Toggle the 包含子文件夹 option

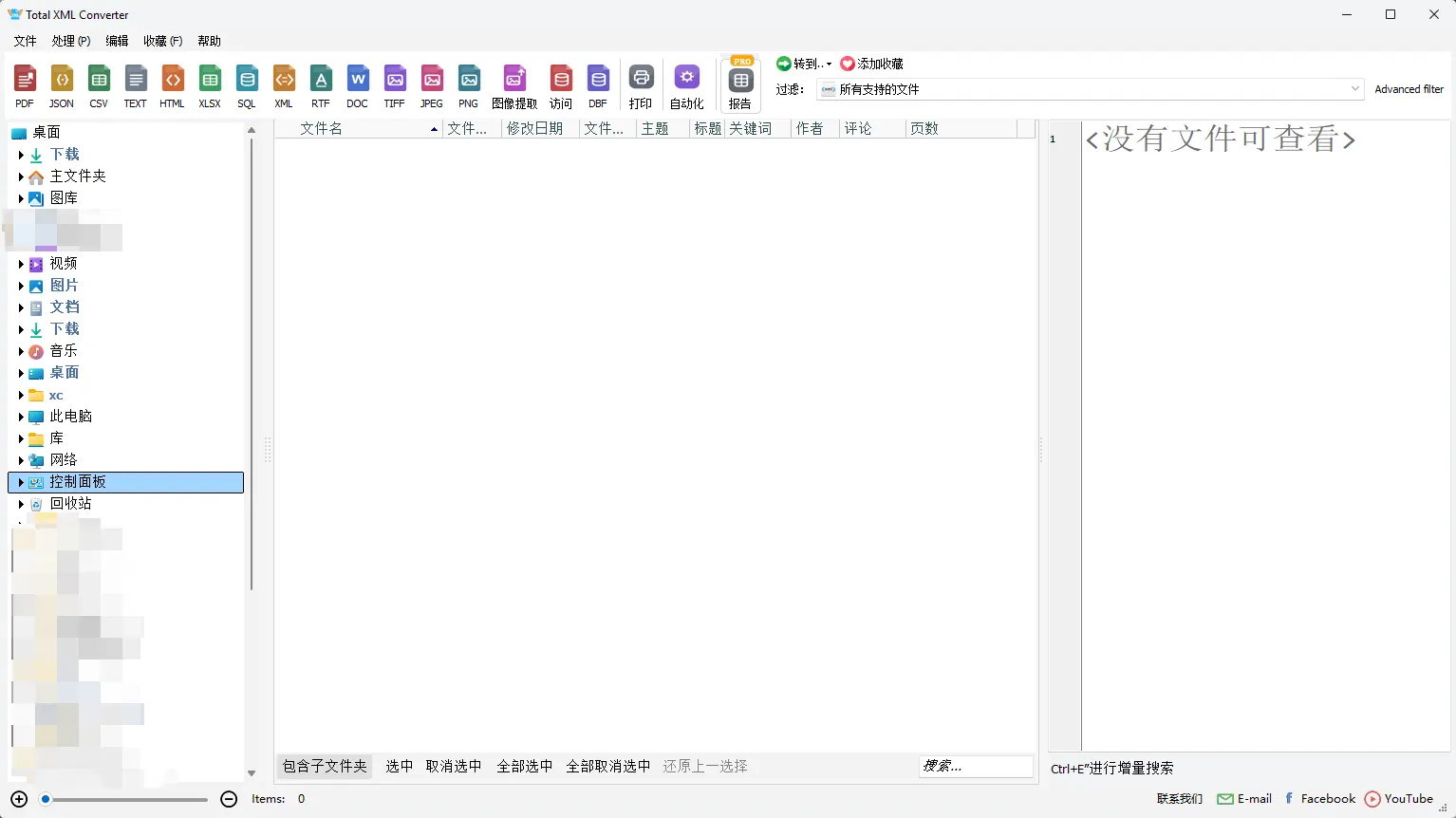325,766
